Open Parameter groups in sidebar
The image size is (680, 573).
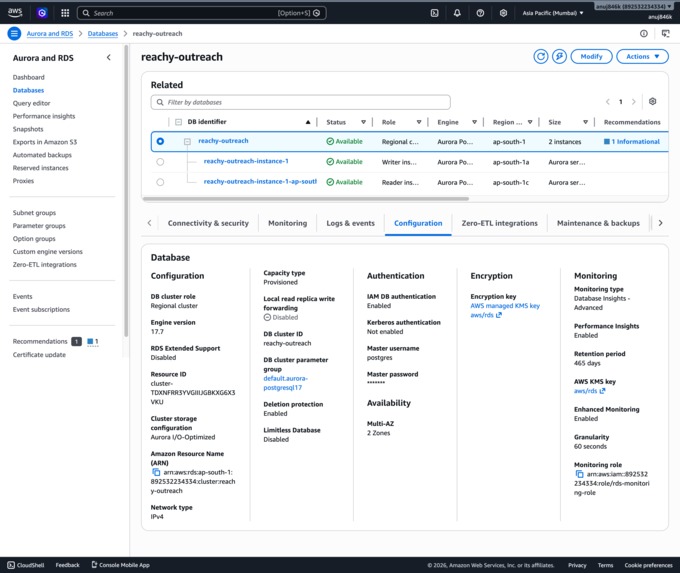[x=39, y=226]
